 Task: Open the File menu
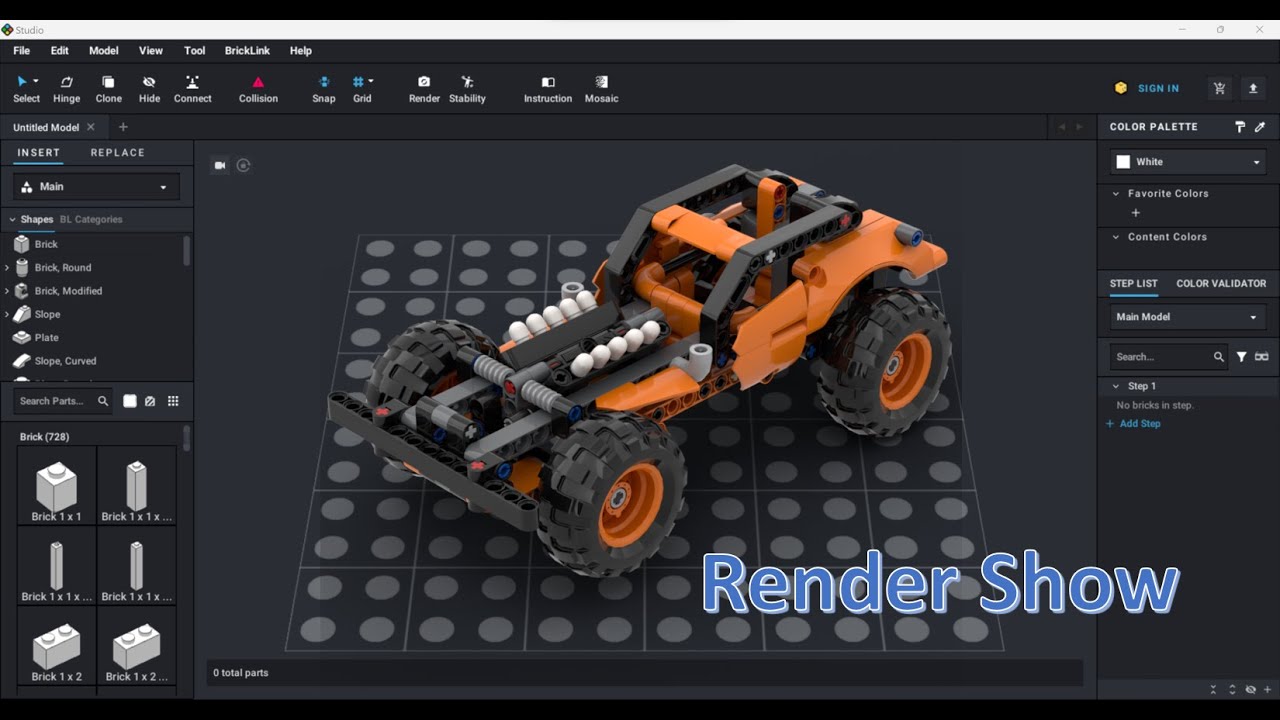[21, 51]
